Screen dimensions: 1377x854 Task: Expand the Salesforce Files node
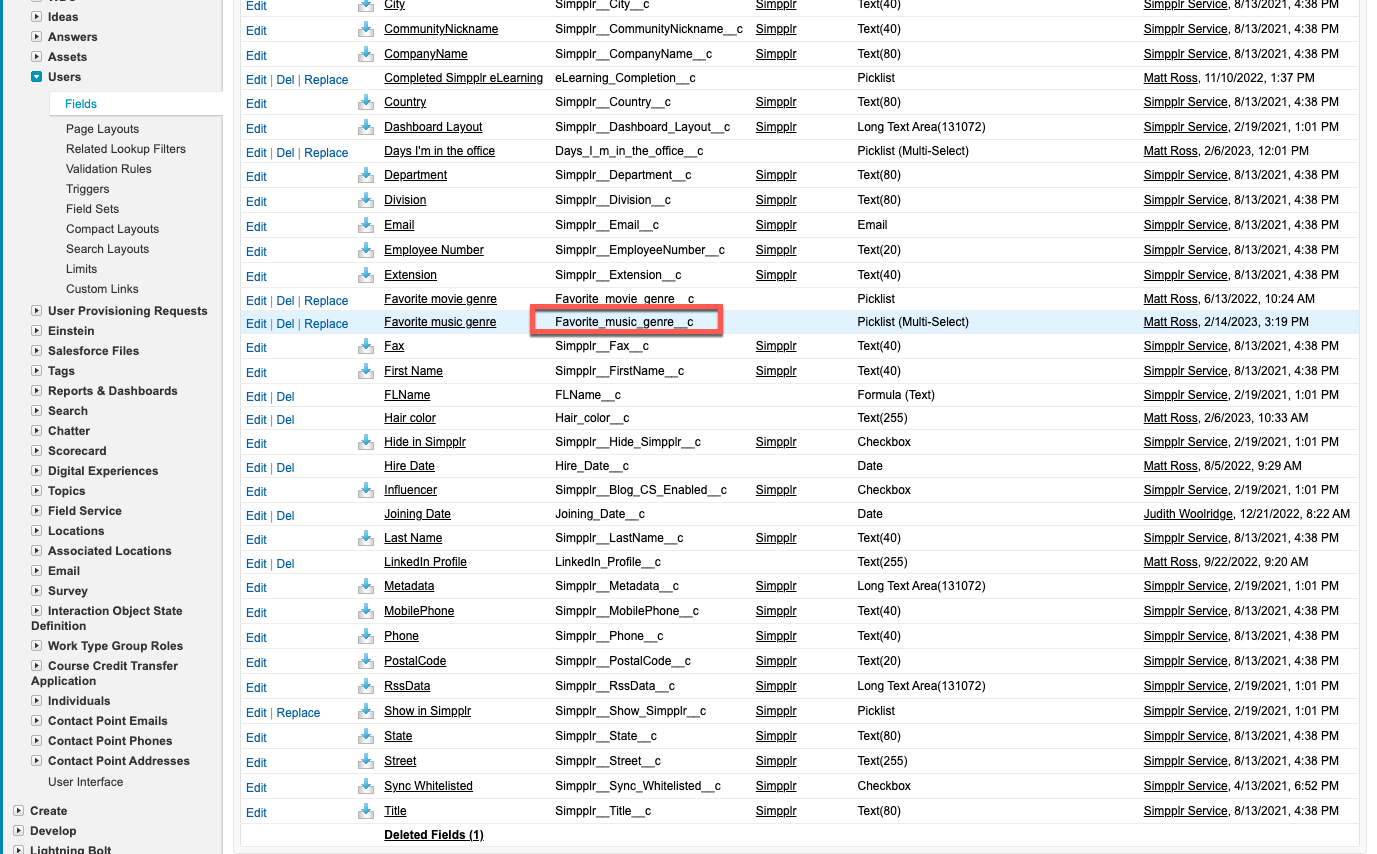tap(37, 351)
